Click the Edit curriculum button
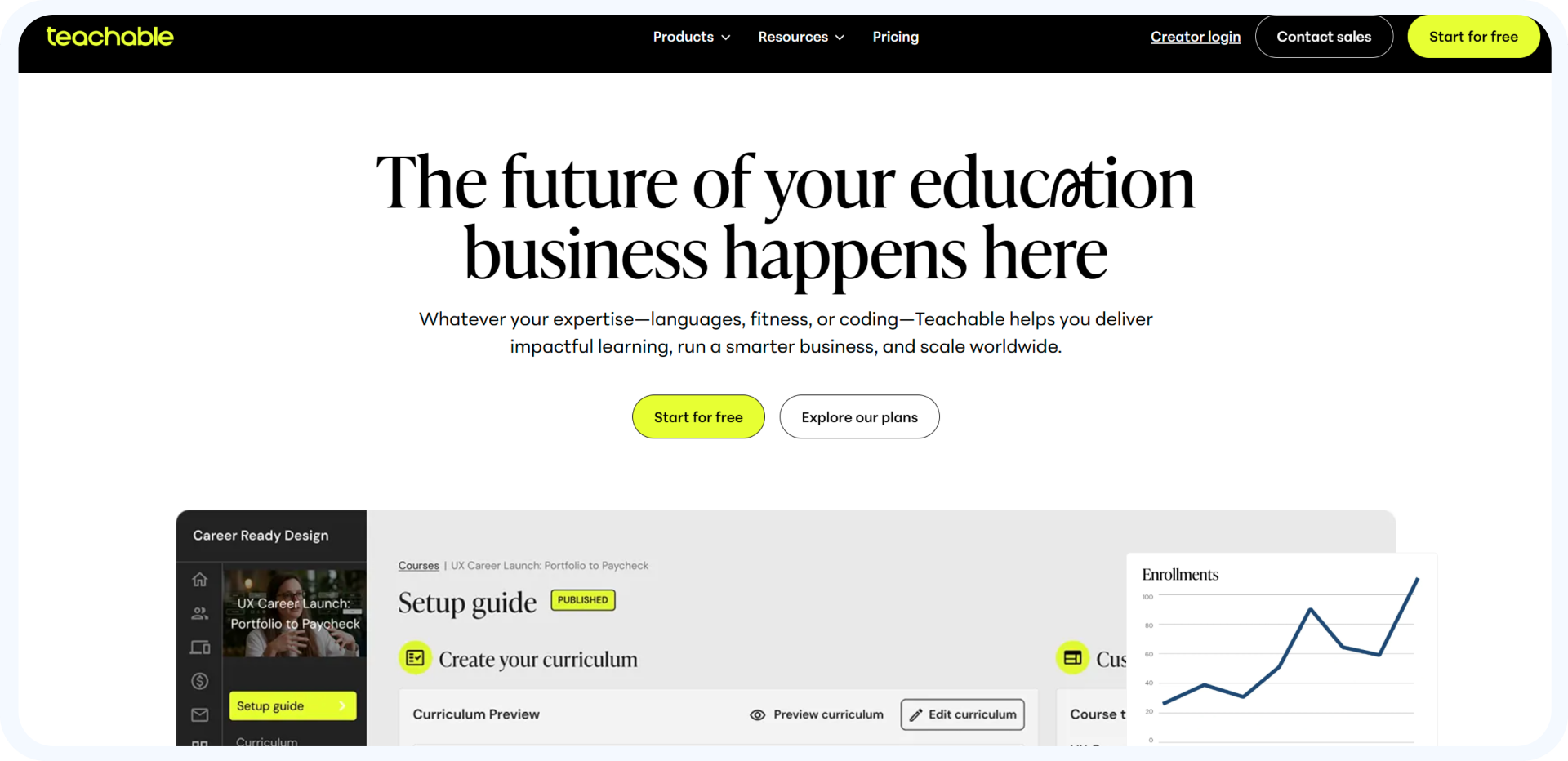 click(963, 714)
